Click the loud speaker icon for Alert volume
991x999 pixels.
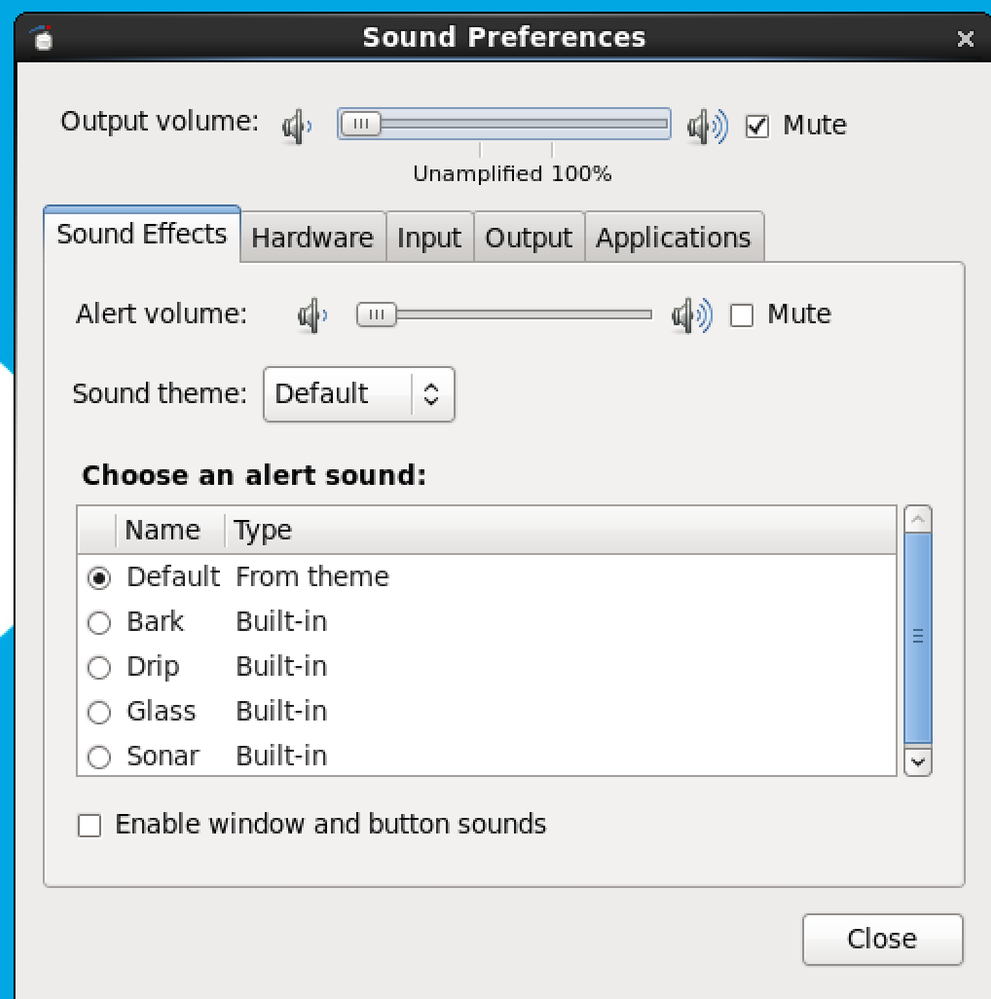click(x=691, y=317)
